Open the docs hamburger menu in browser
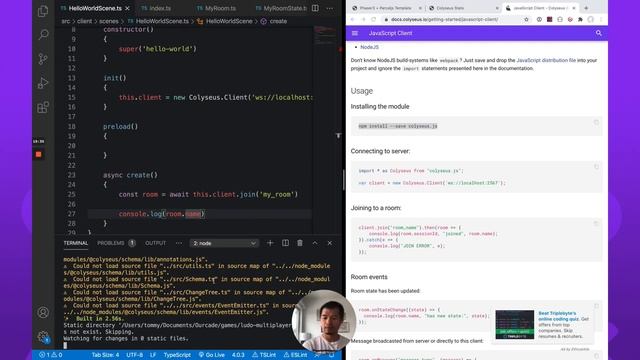The image size is (640, 360). (355, 33)
